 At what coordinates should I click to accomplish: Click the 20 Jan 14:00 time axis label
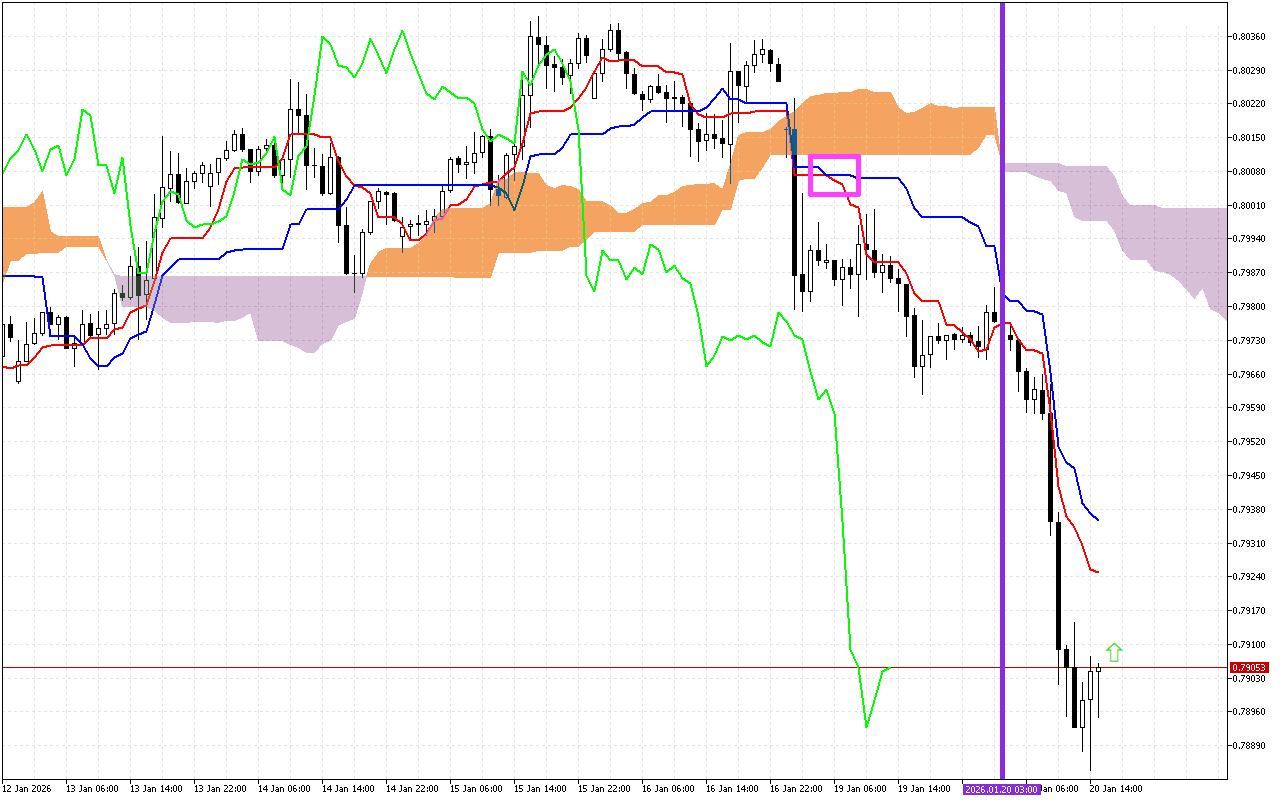(x=1115, y=789)
